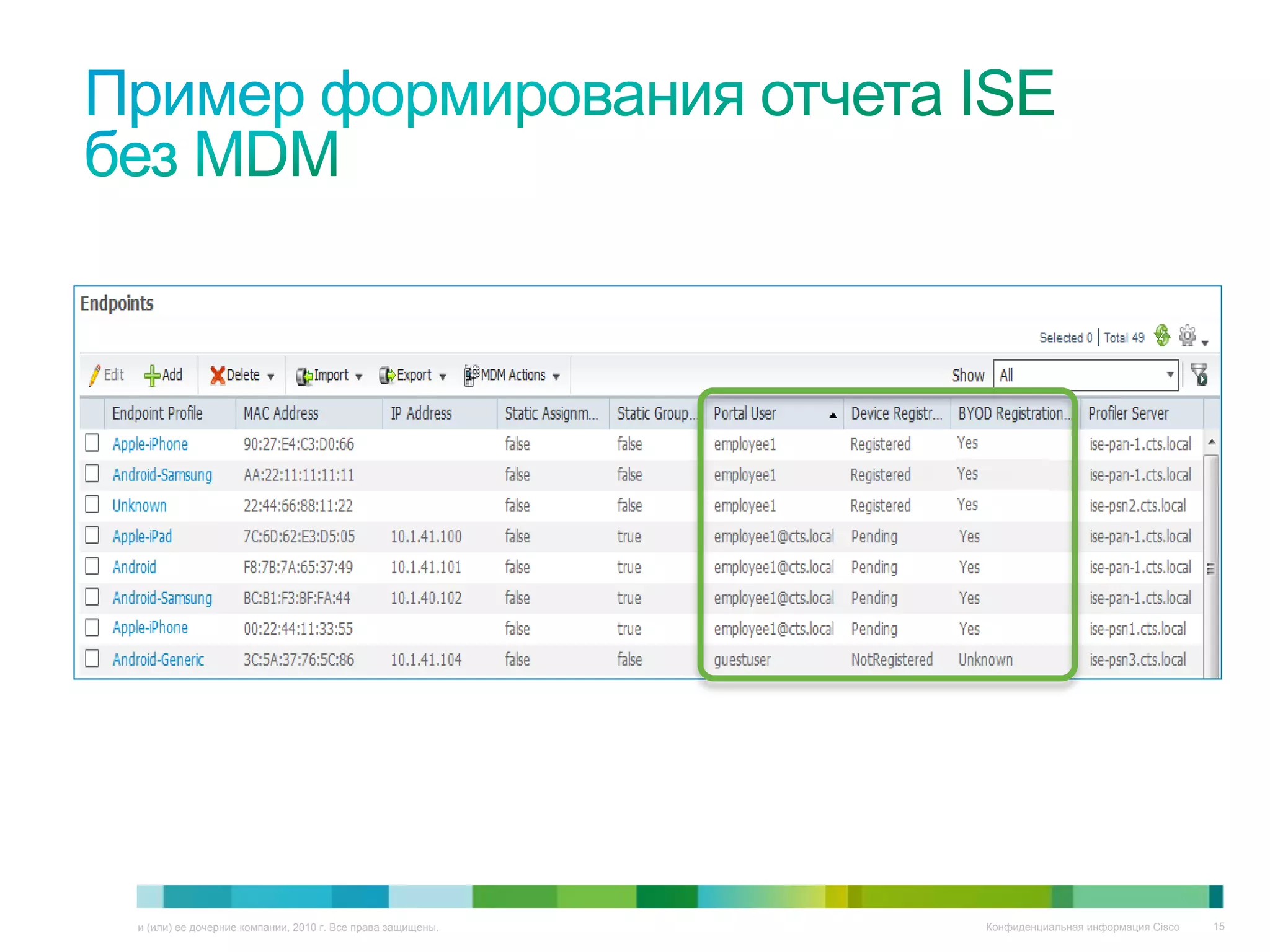Viewport: 1270px width, 952px height.
Task: Check the Android-Generic row checkbox
Action: tap(92, 658)
